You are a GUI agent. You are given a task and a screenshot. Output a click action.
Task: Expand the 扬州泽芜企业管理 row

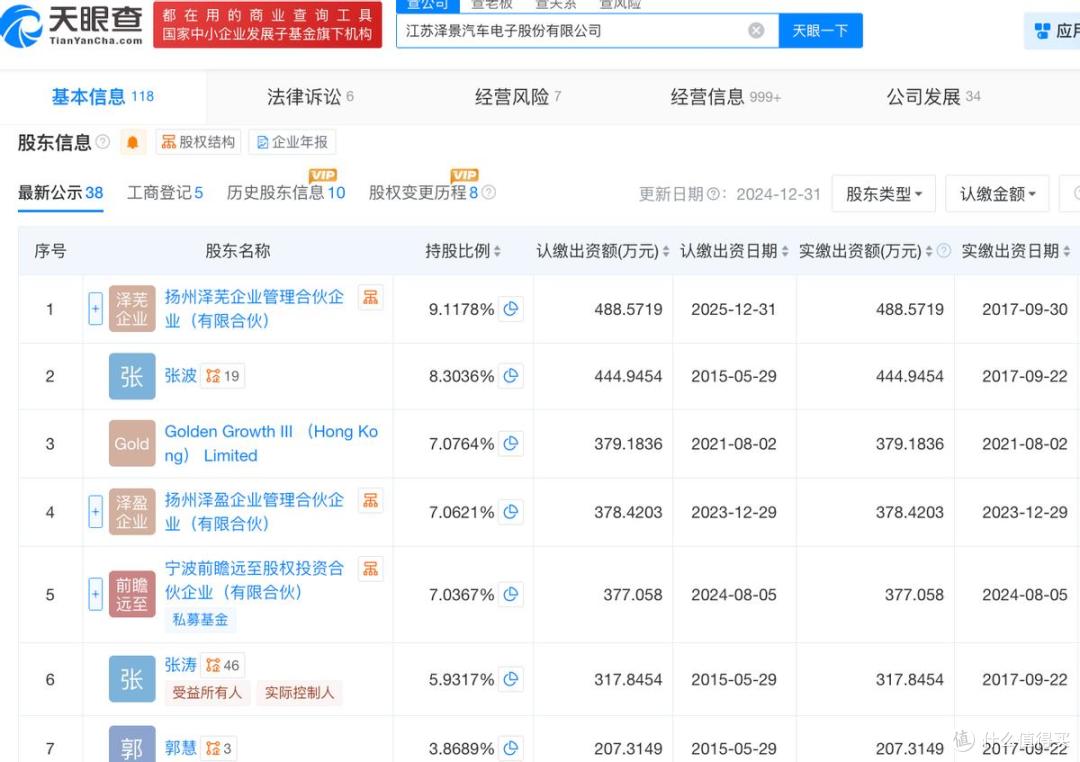pos(96,308)
